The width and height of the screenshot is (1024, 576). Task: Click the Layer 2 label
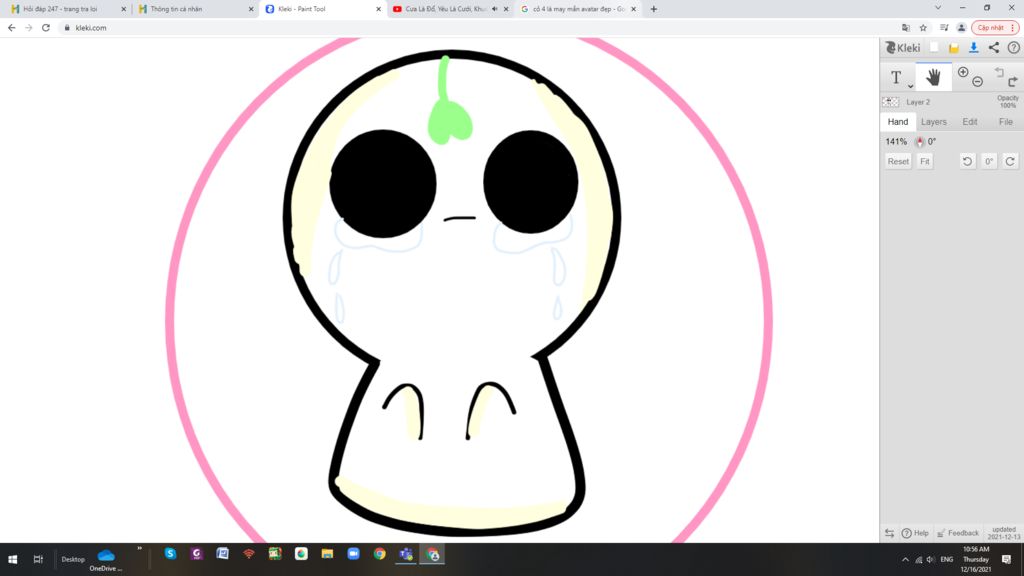tap(918, 102)
